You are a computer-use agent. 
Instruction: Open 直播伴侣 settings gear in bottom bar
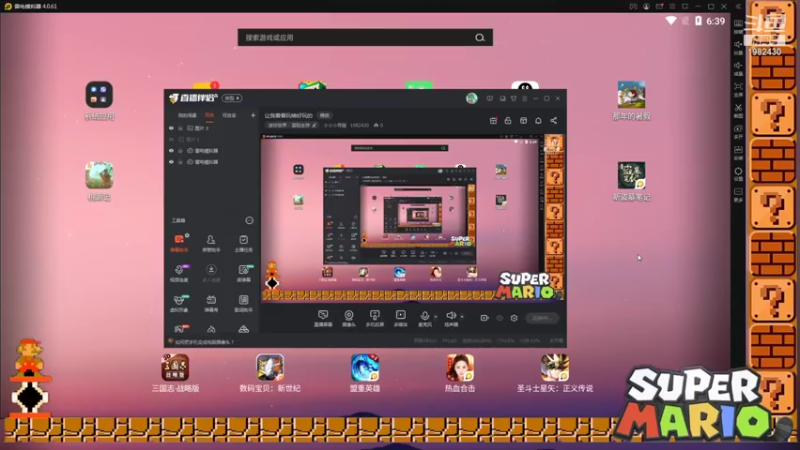(x=514, y=318)
